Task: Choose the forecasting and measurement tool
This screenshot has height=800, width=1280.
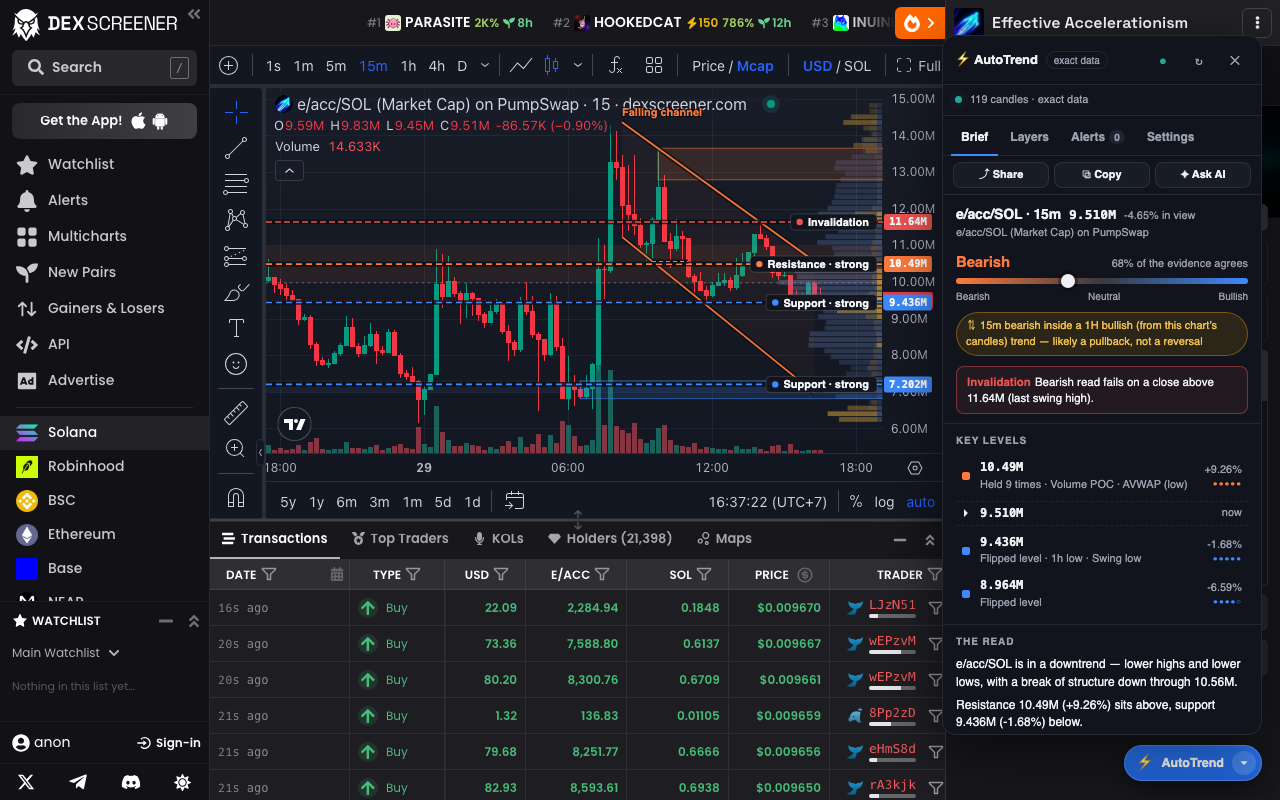Action: click(236, 256)
